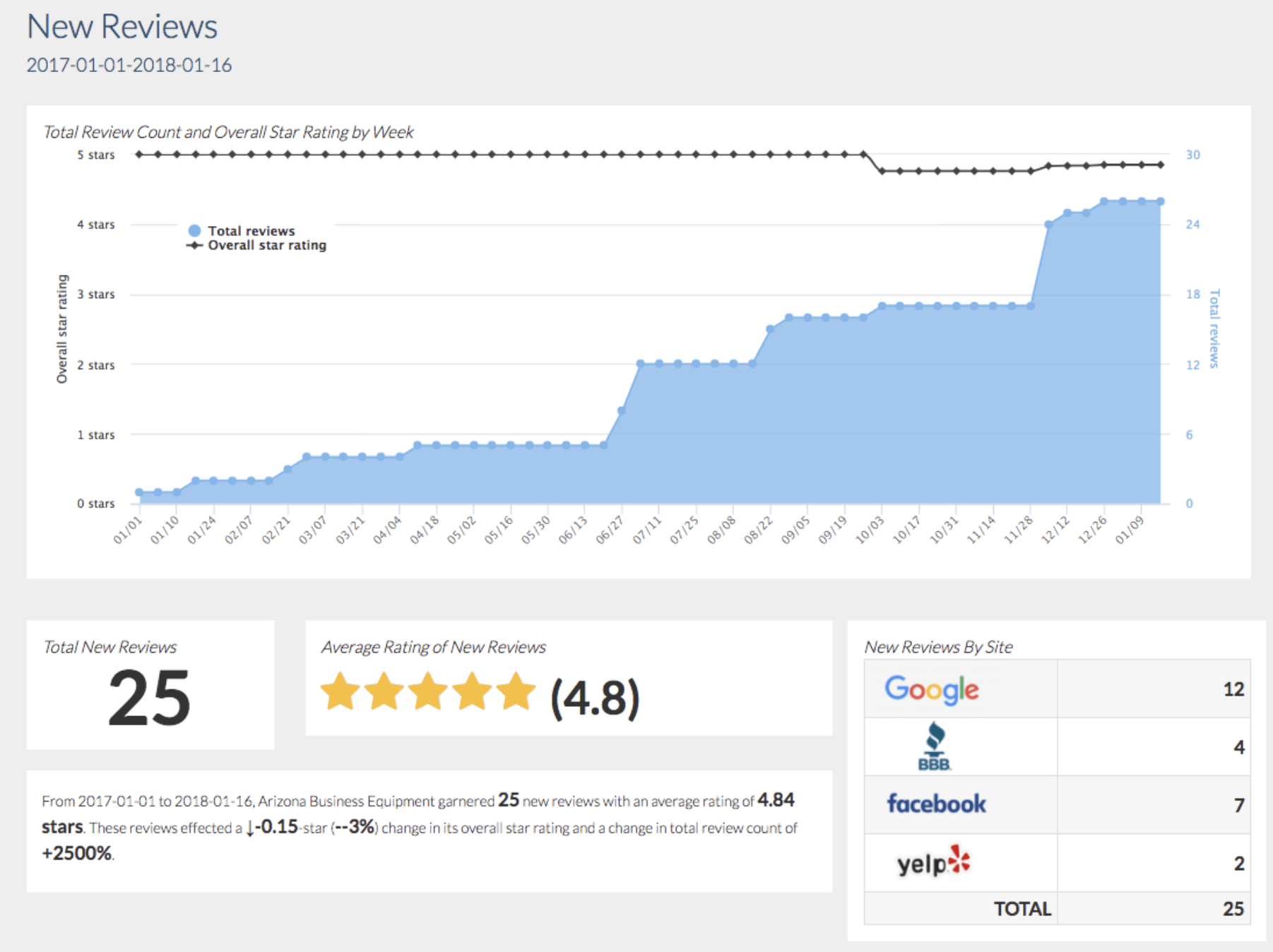The image size is (1273, 952).
Task: Click the fifth gold rating star
Action: tap(516, 691)
